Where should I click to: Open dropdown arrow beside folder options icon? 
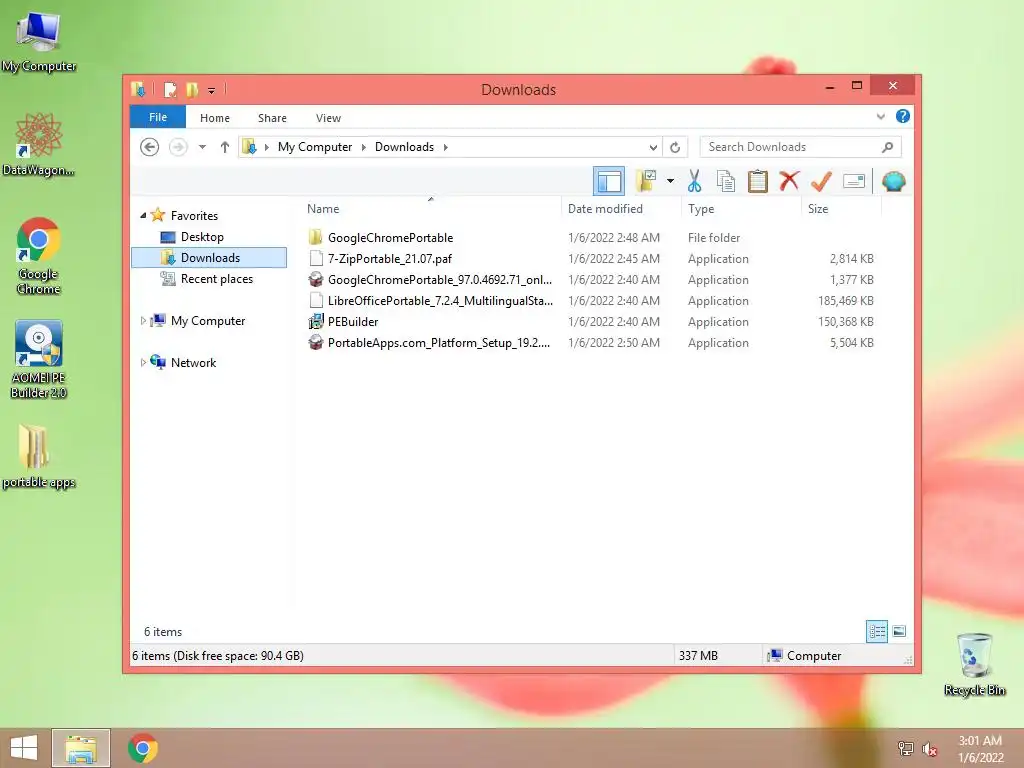670,181
